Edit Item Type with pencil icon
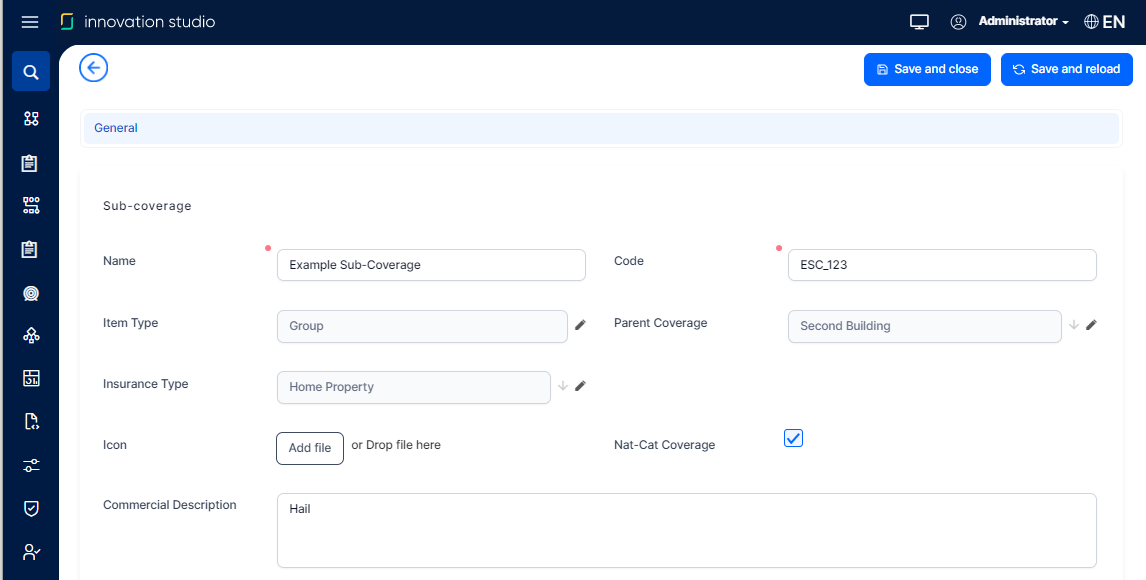This screenshot has width=1146, height=580. pos(580,325)
